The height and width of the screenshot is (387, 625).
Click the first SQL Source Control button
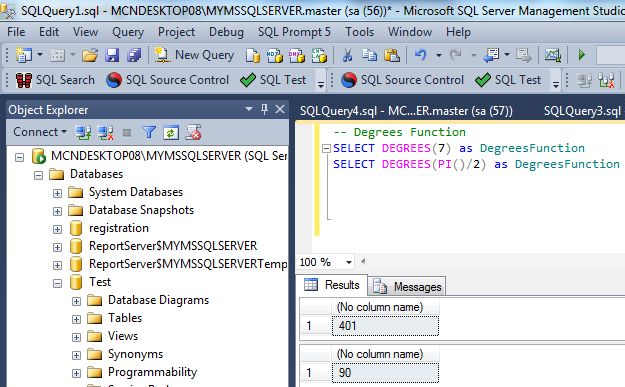[x=167, y=80]
